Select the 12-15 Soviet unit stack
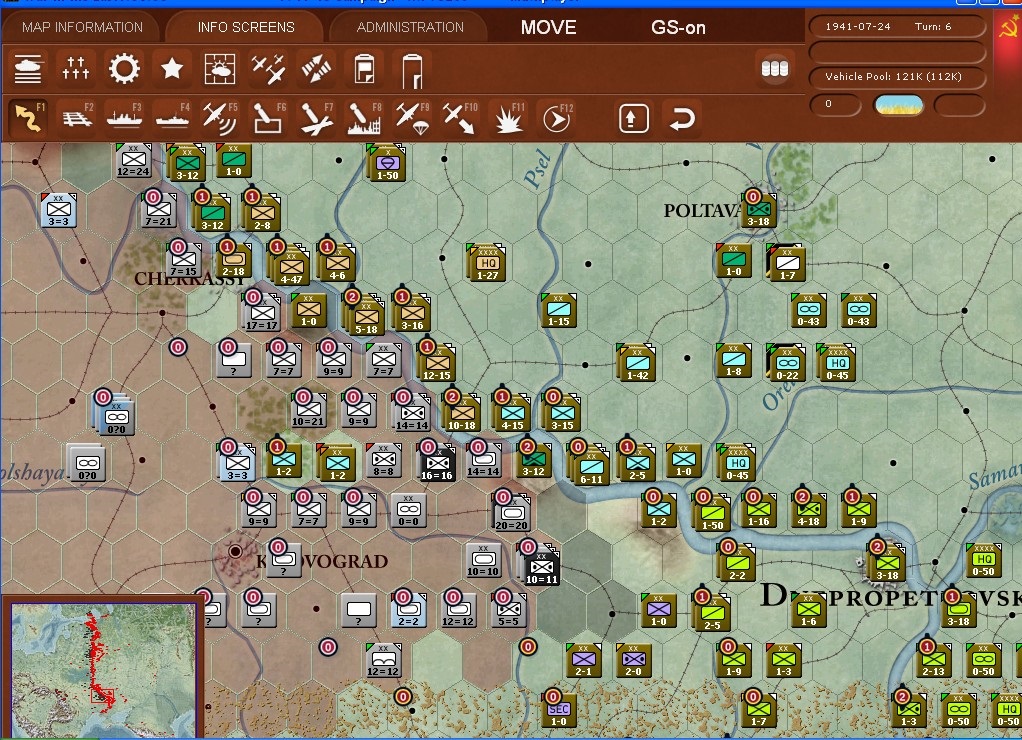Screen dimensions: 1022x740 click(437, 362)
